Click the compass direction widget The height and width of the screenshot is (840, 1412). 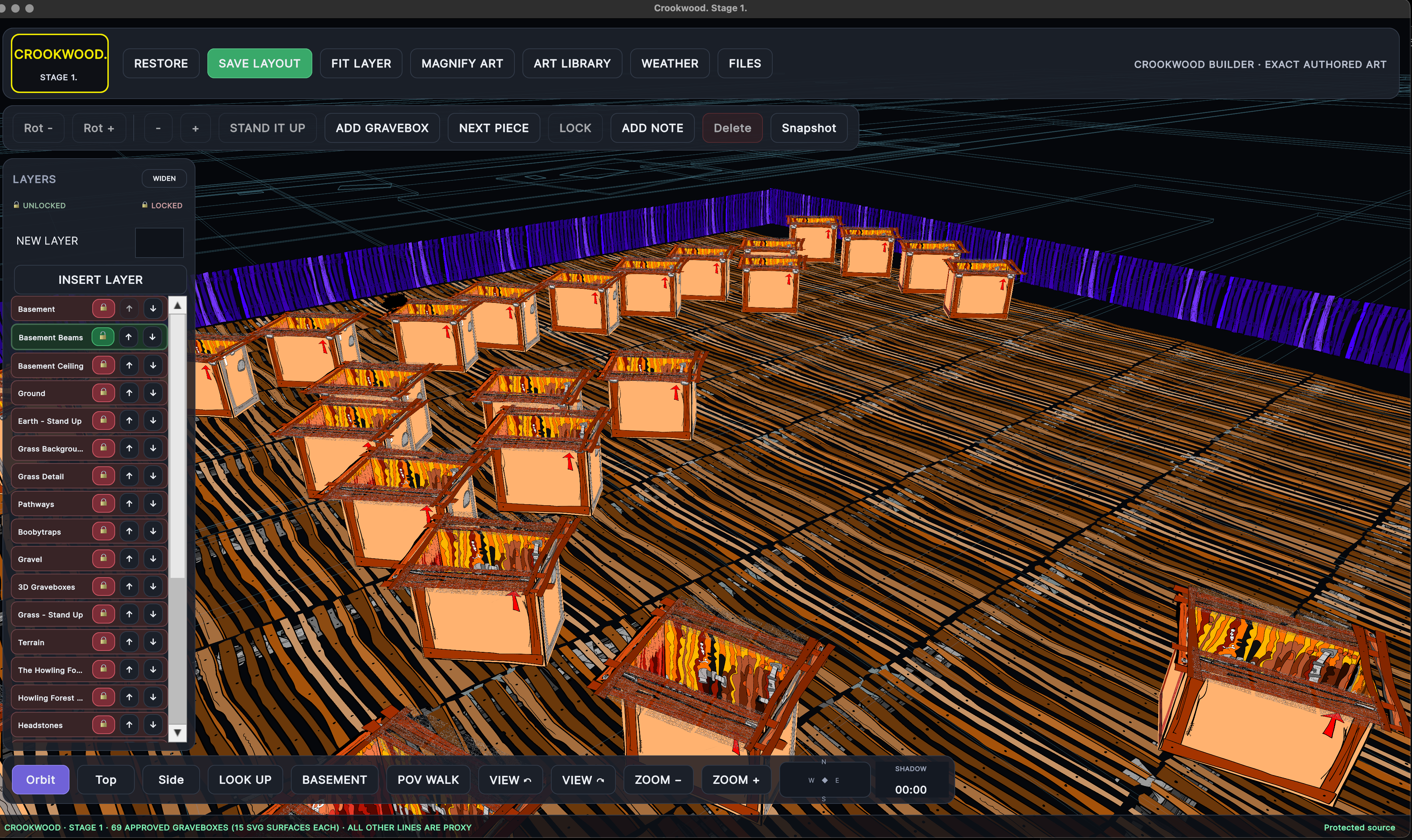825,780
